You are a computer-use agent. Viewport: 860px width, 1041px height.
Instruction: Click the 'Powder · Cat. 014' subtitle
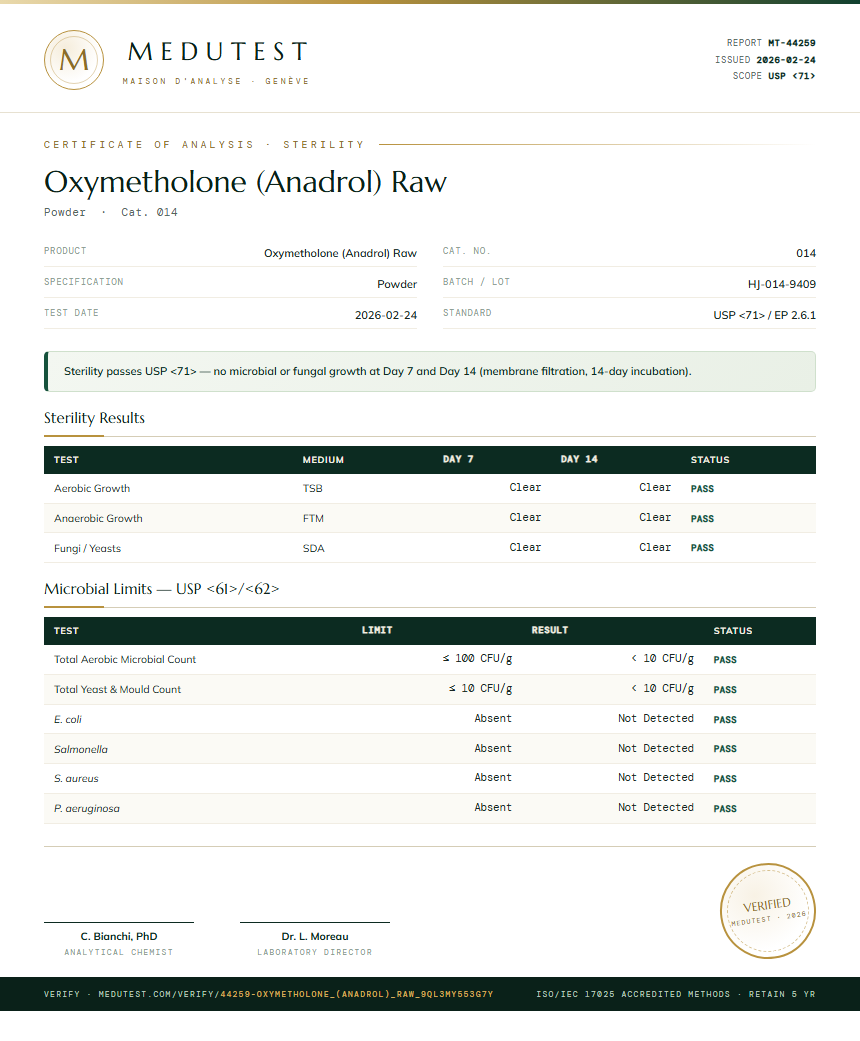tap(111, 212)
